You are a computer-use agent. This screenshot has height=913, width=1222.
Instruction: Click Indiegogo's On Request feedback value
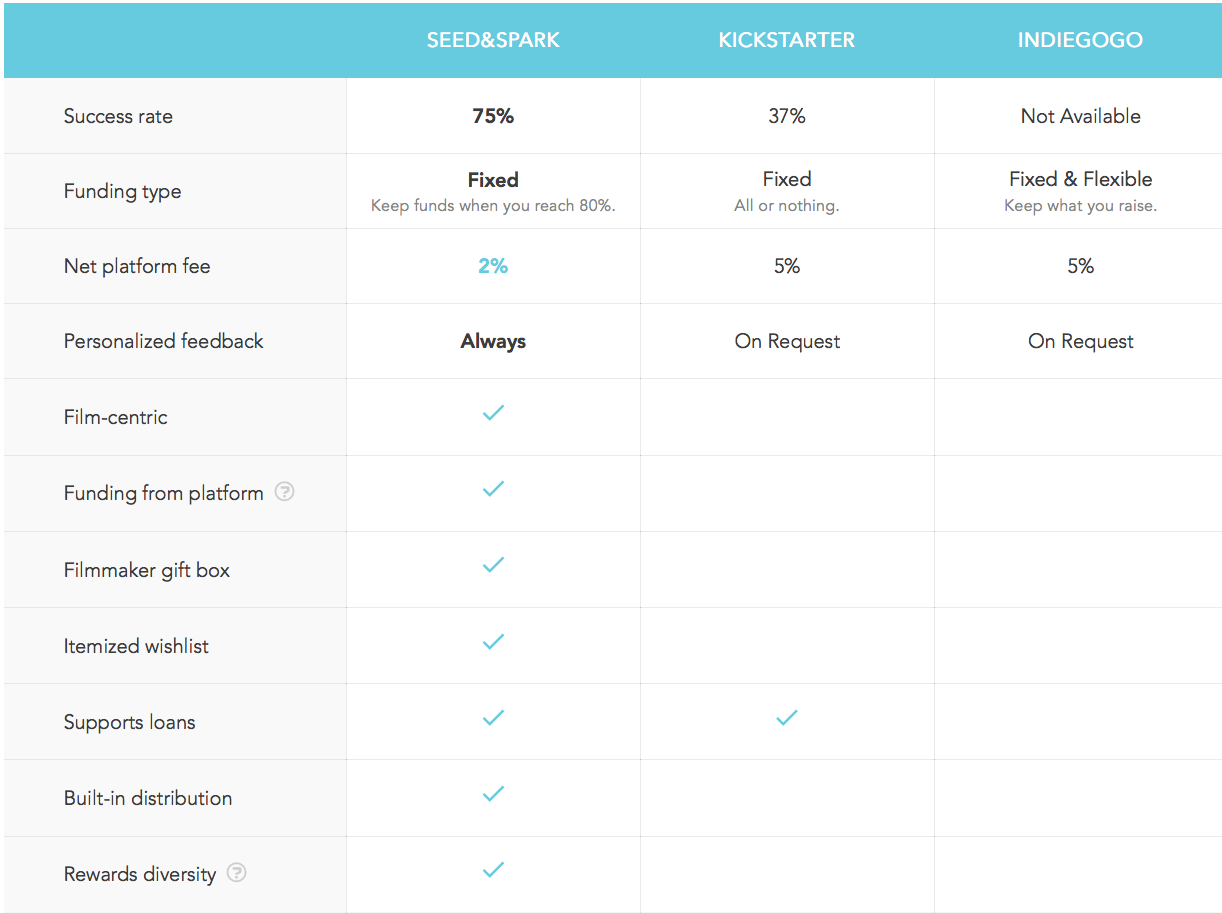point(1081,341)
